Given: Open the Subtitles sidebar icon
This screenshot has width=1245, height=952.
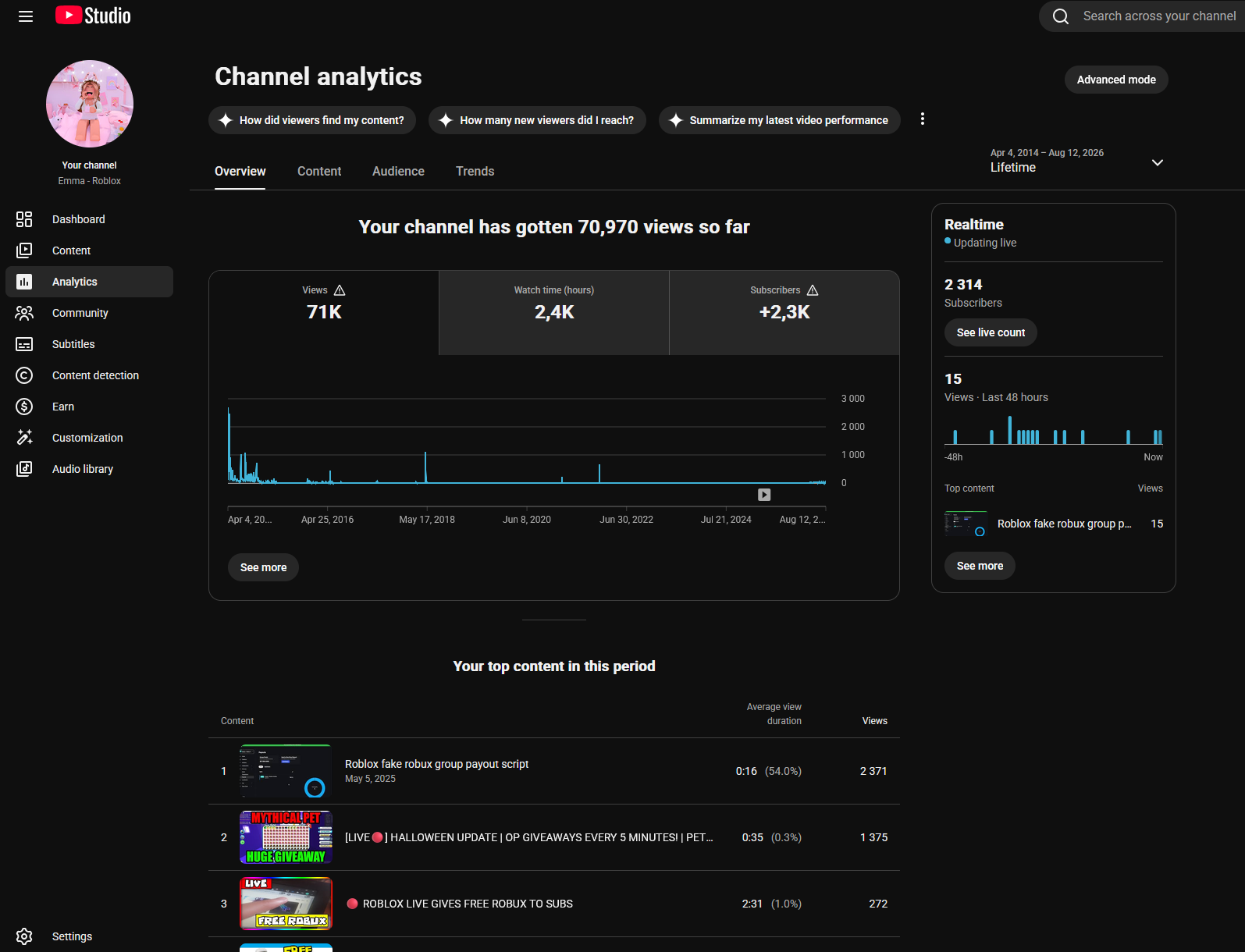Looking at the screenshot, I should coord(24,344).
